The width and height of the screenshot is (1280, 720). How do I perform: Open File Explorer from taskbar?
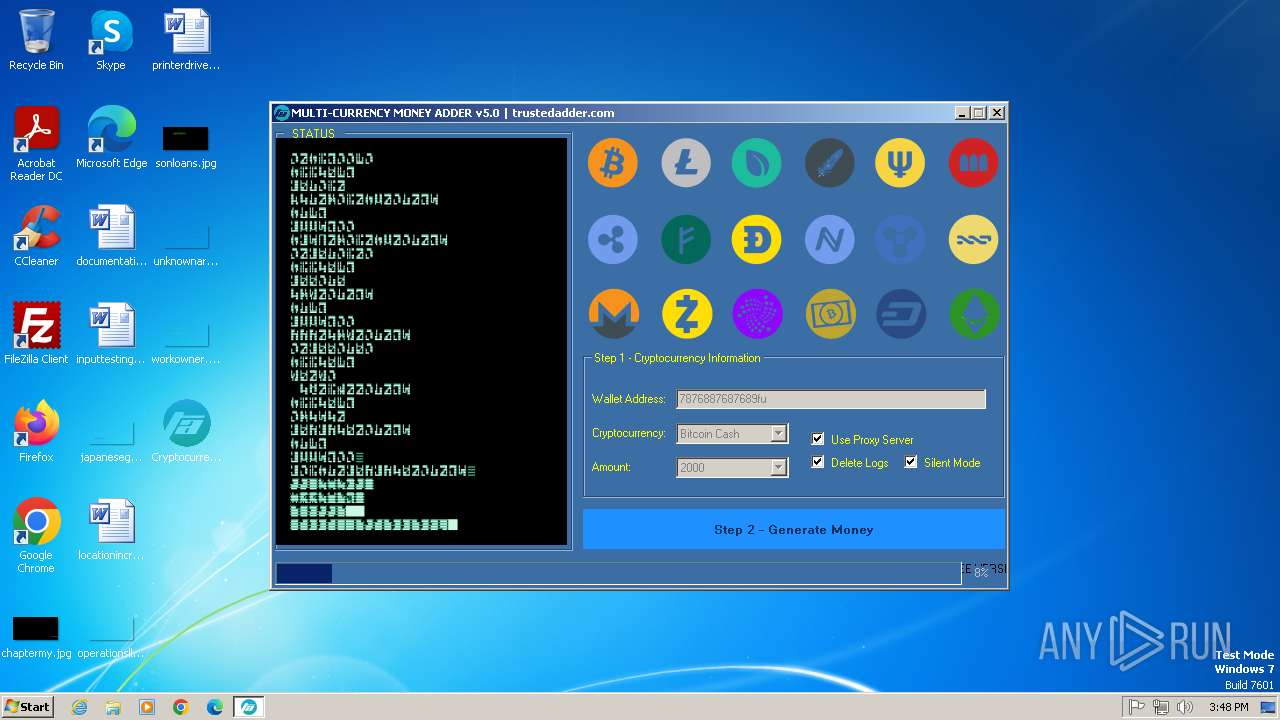pyautogui.click(x=113, y=707)
